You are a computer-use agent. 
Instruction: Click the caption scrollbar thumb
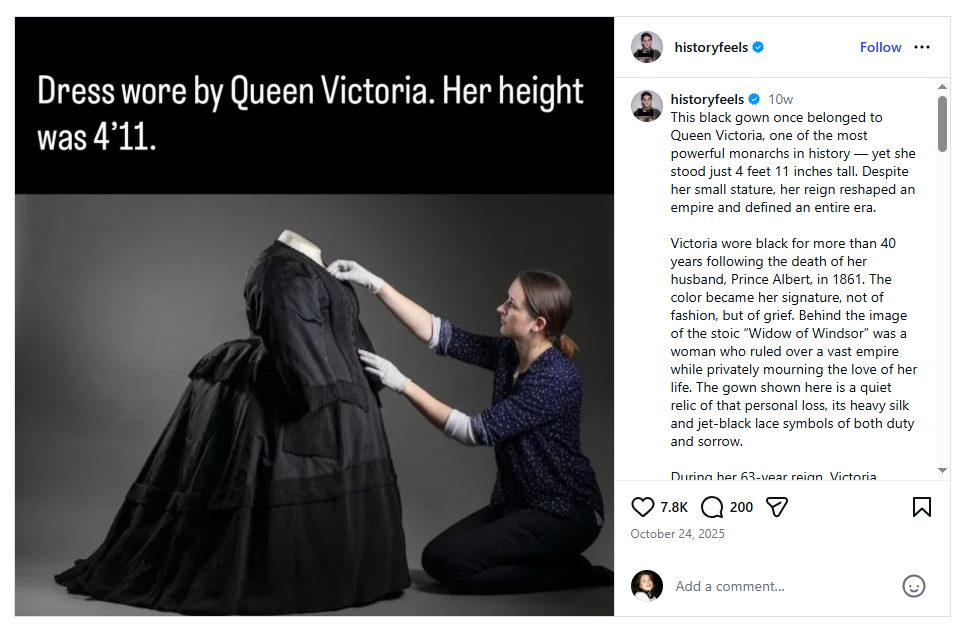tap(943, 123)
